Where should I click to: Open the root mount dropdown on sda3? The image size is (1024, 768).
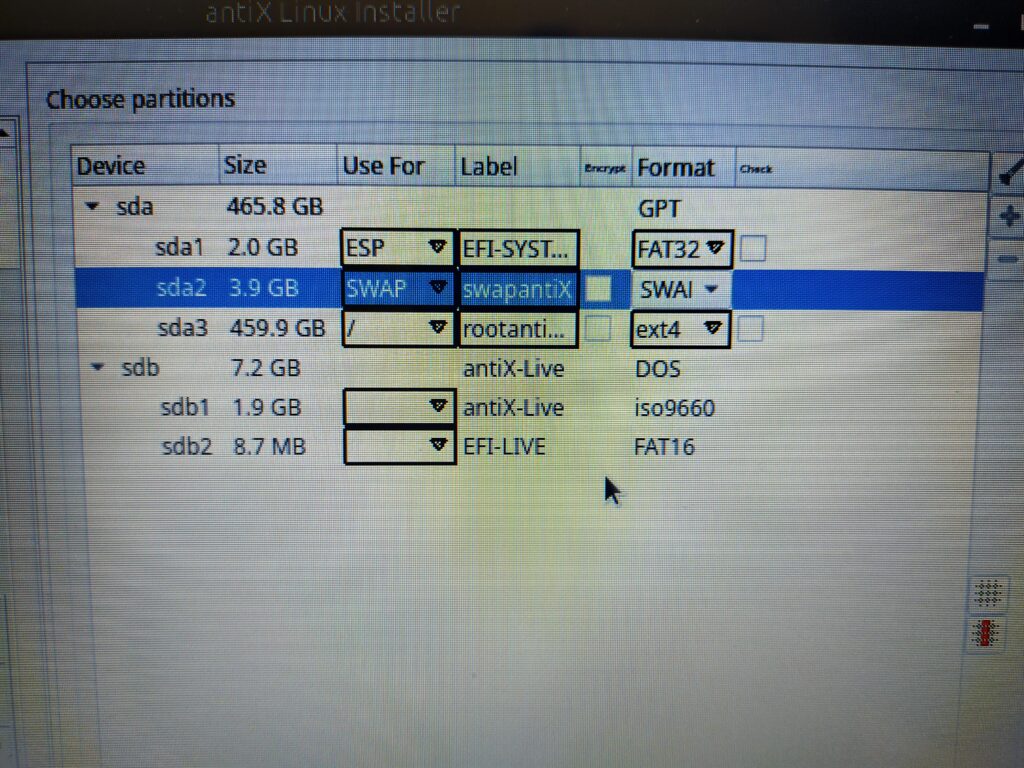(x=438, y=328)
